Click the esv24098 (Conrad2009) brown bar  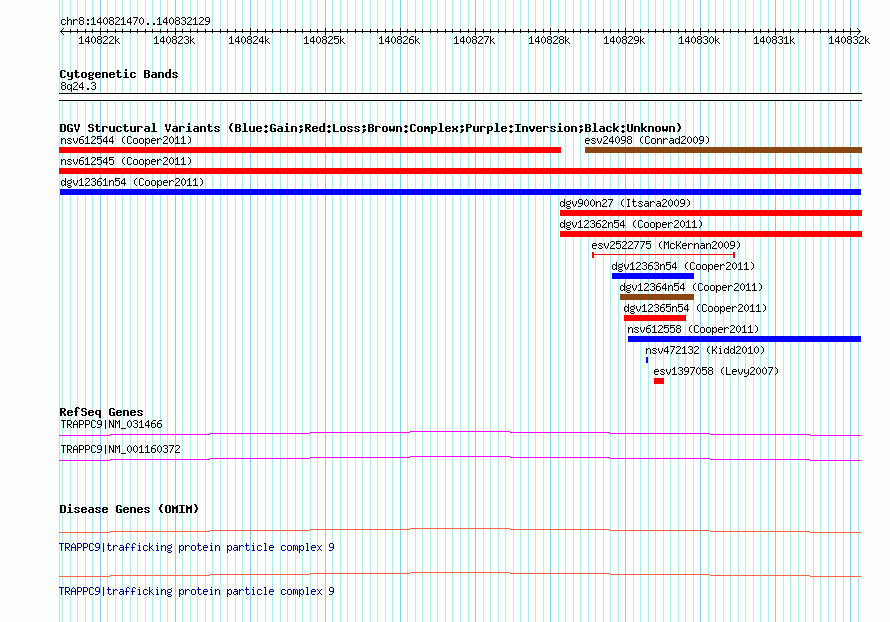pos(723,150)
